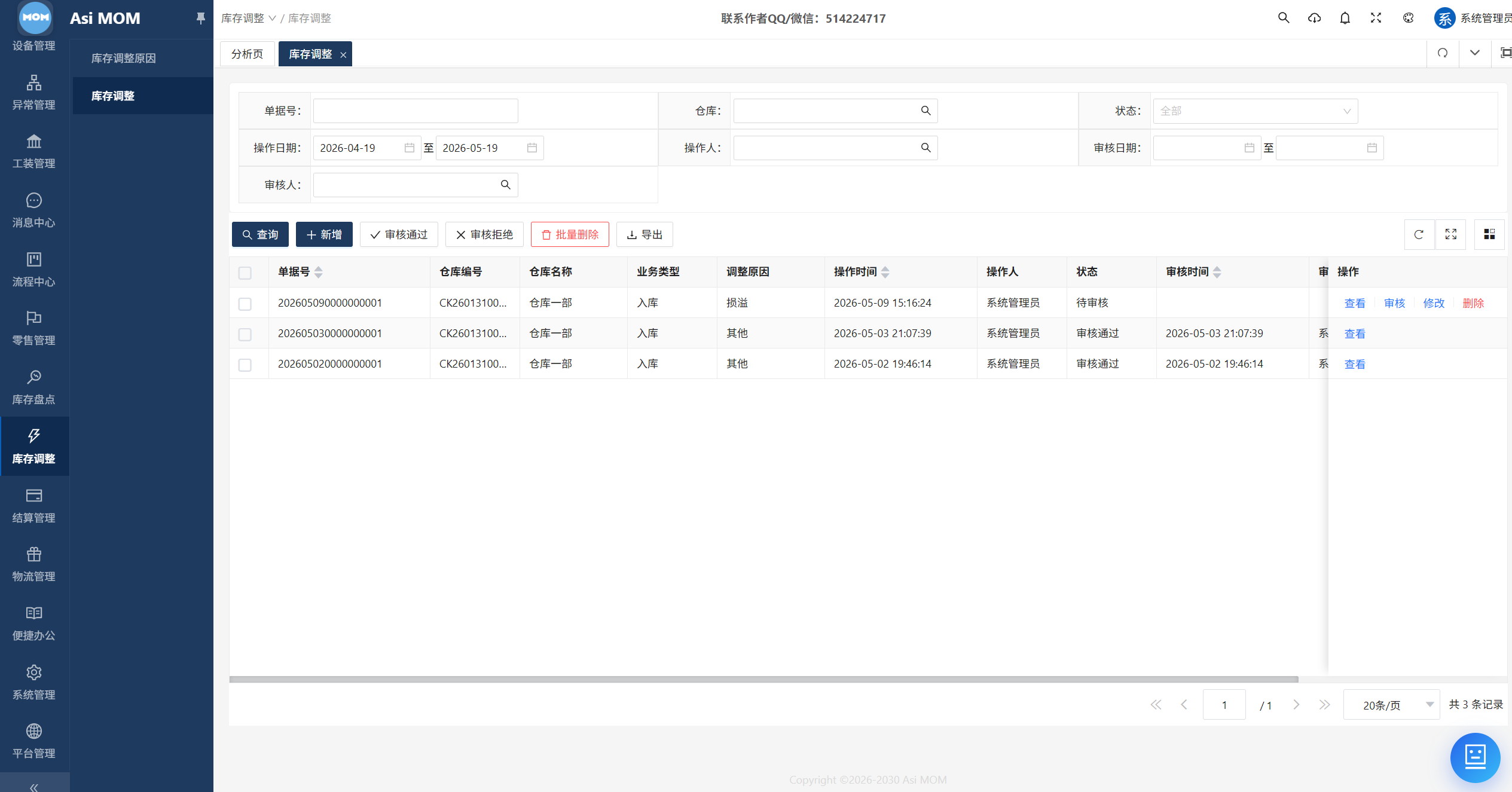The height and width of the screenshot is (792, 1512).
Task: Open the 审核日期 end date picker
Action: pos(1330,148)
